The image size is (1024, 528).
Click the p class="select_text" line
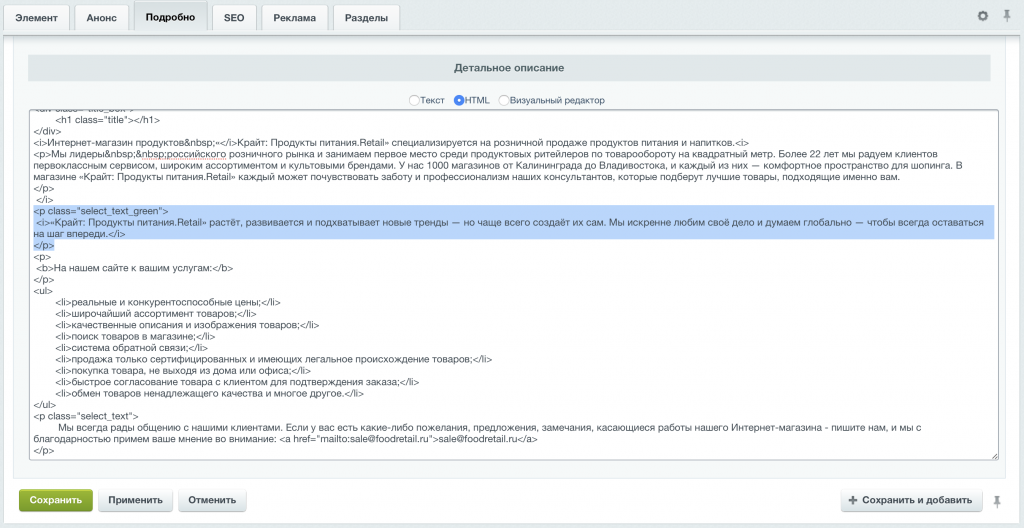(x=86, y=416)
